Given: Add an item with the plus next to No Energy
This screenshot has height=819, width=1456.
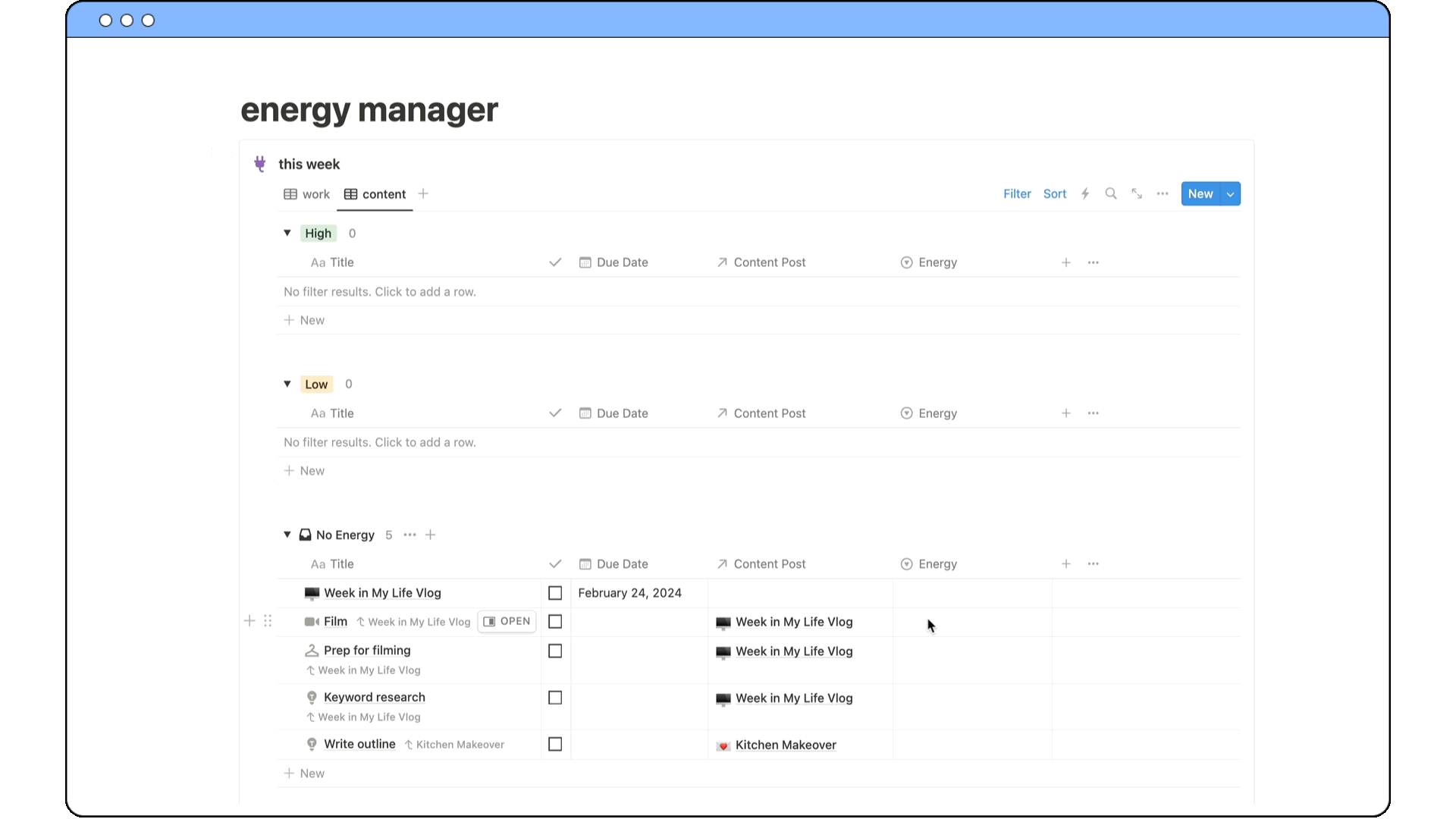Looking at the screenshot, I should [431, 535].
